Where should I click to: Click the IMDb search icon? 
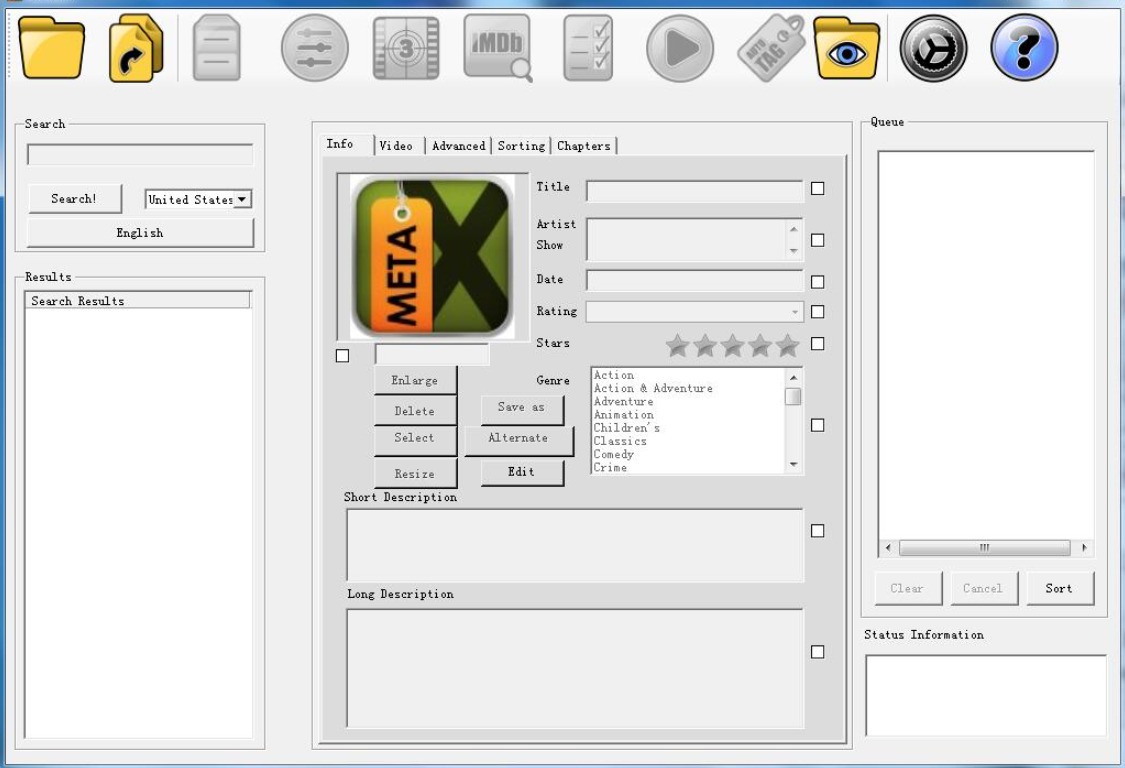coord(498,47)
